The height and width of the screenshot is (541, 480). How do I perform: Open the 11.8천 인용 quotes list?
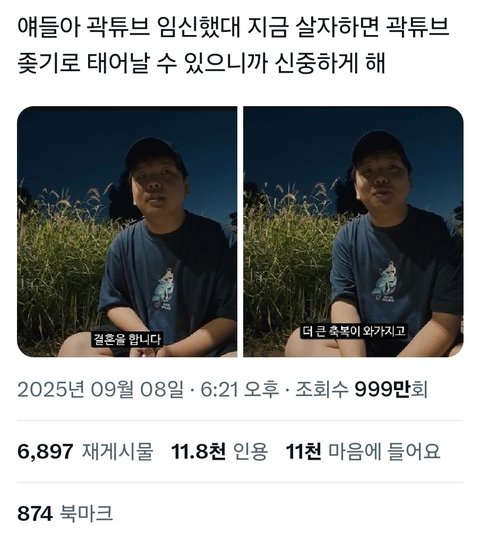[219, 452]
